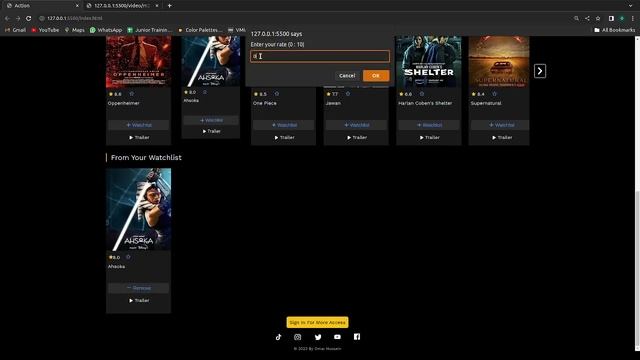Viewport: 640px width, 360px height.
Task: Open Twitter footer icon
Action: pos(318,337)
